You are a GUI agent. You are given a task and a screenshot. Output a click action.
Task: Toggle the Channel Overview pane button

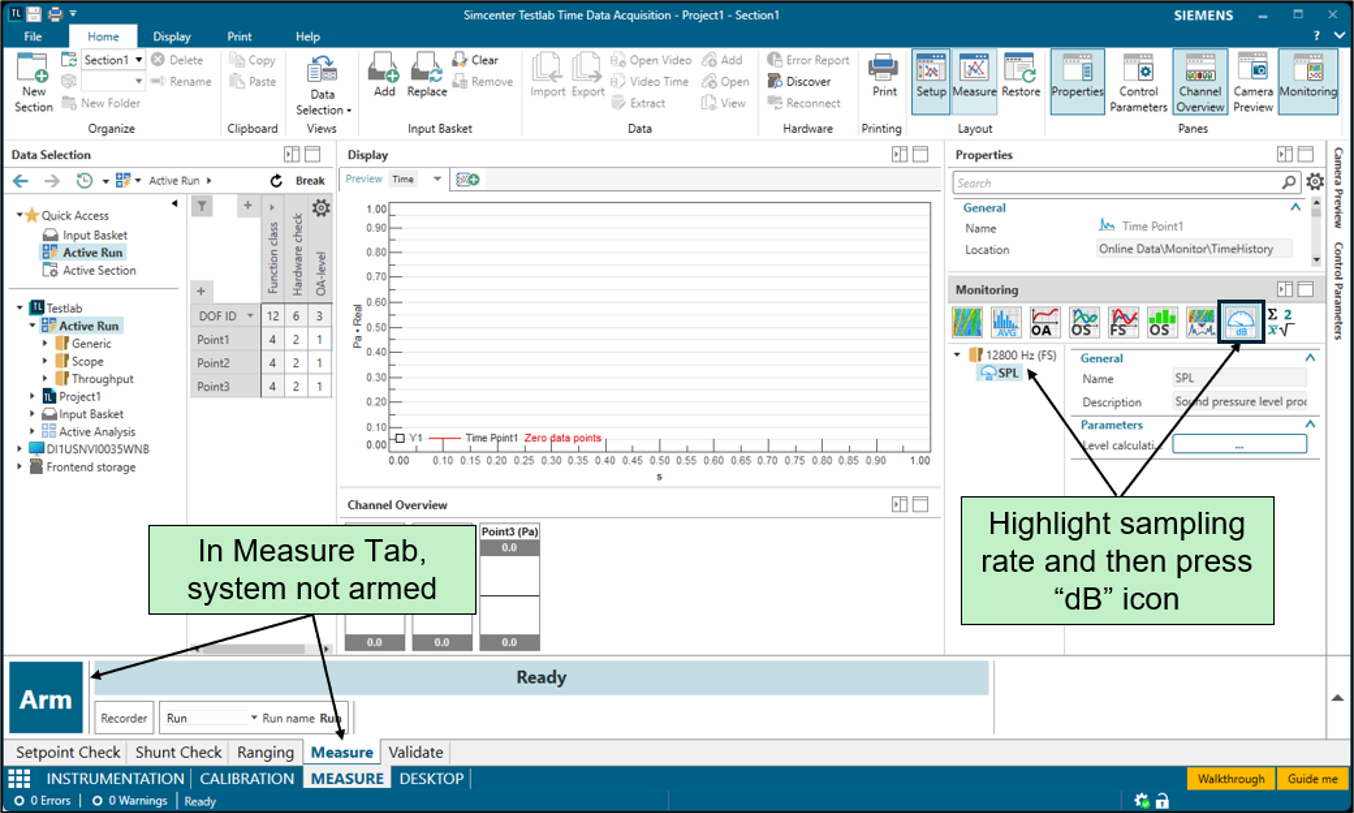click(x=1200, y=82)
